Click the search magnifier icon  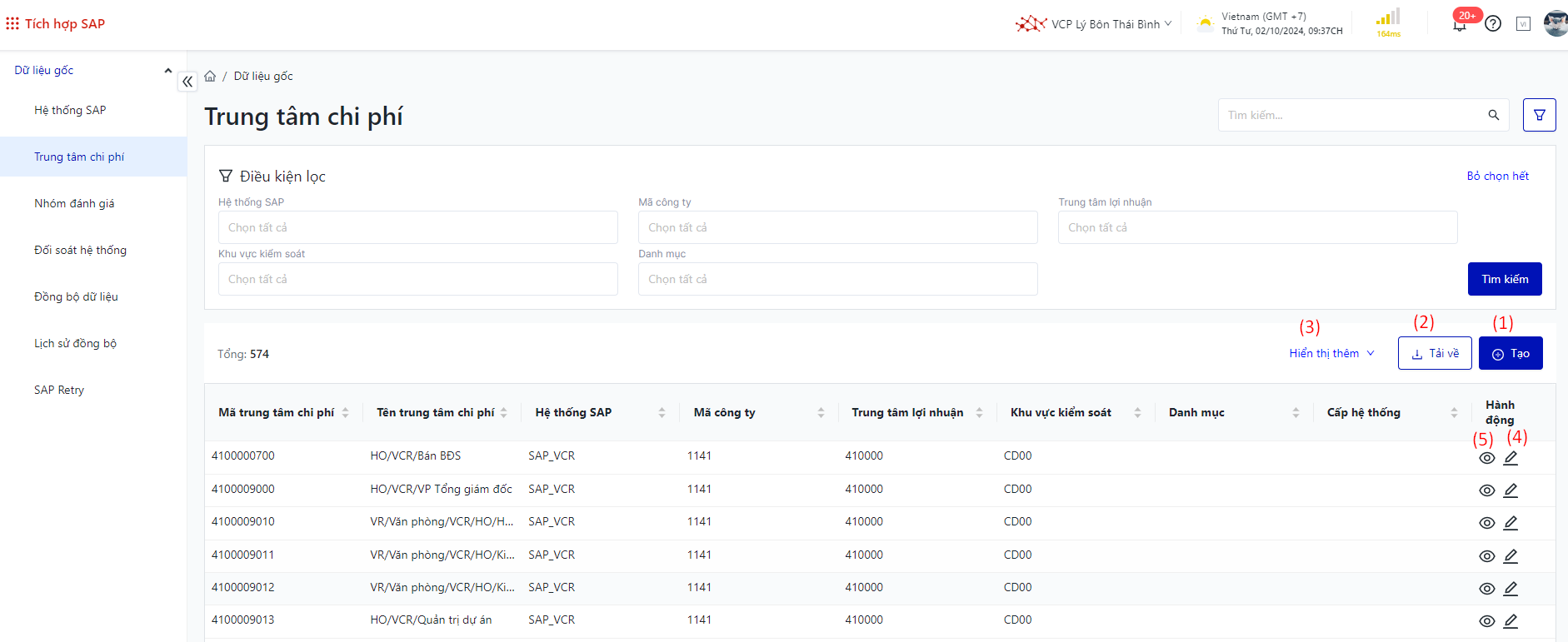[1494, 115]
